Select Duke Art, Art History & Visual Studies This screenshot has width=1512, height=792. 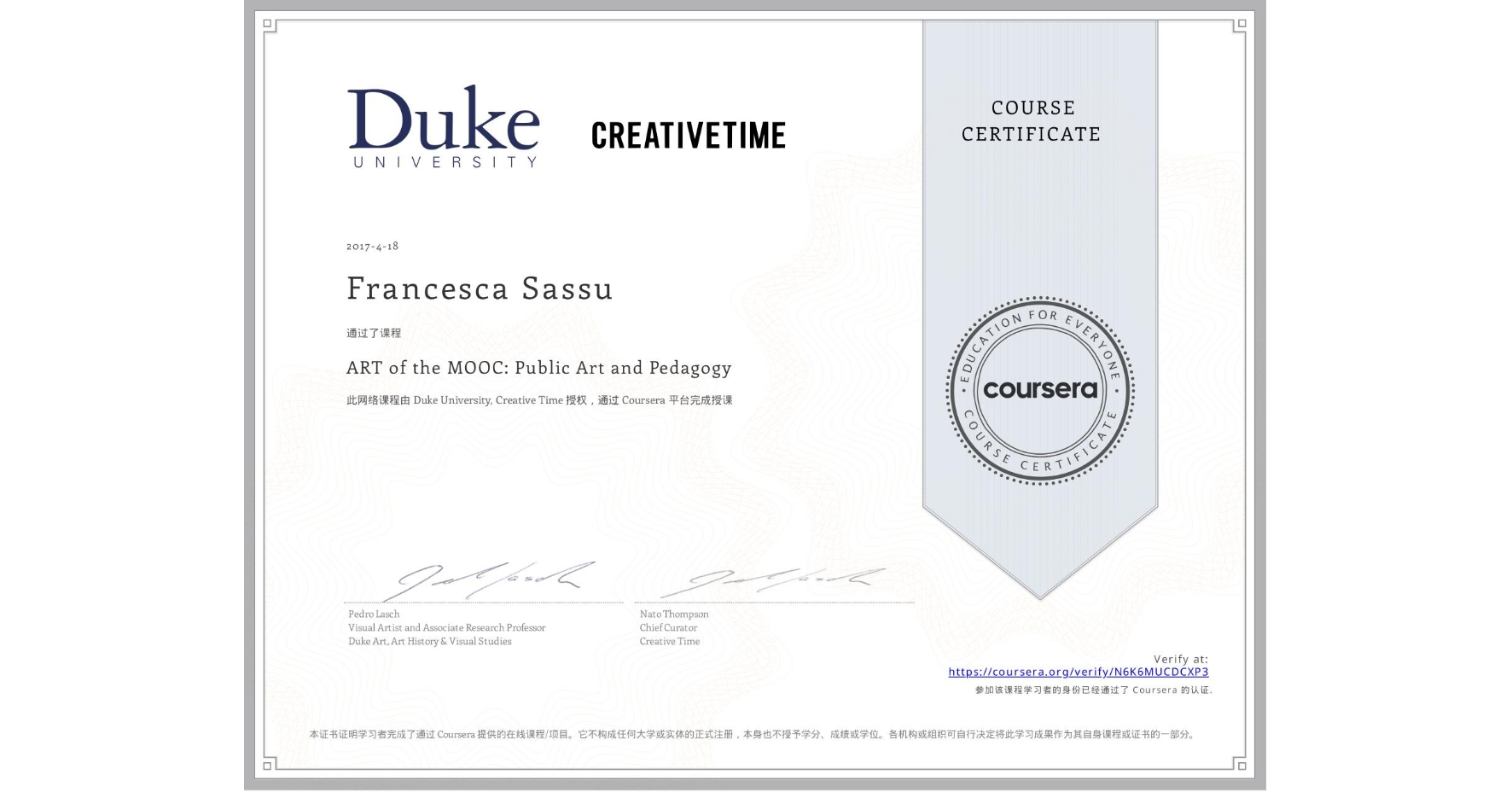[430, 641]
